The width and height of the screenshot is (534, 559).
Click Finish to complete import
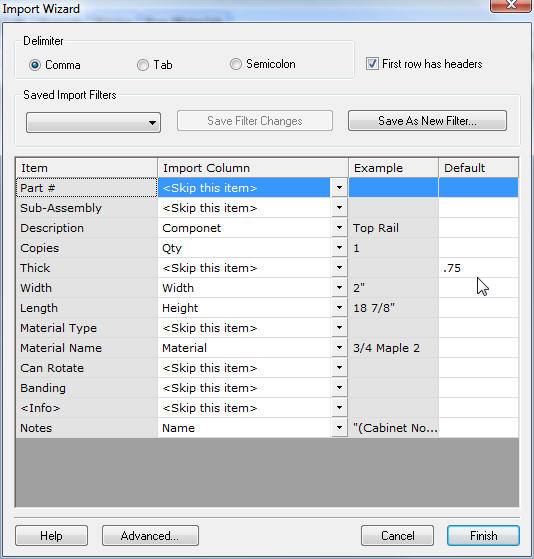point(483,535)
